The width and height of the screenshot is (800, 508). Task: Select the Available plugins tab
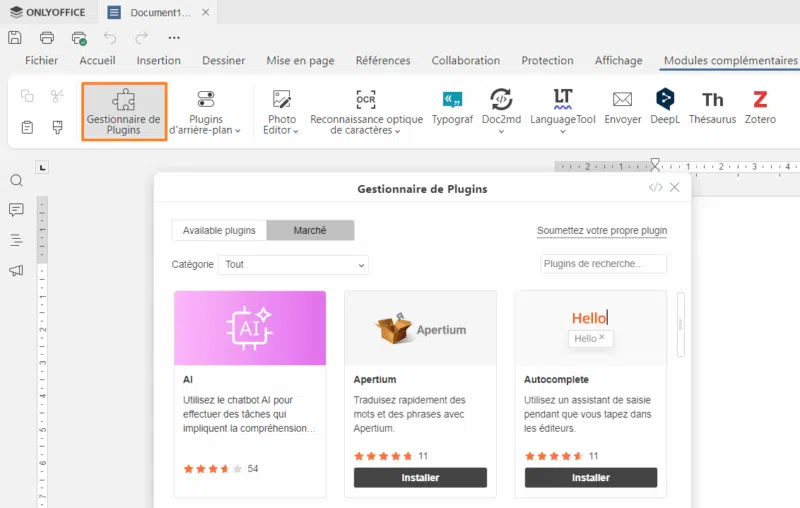[x=219, y=231]
